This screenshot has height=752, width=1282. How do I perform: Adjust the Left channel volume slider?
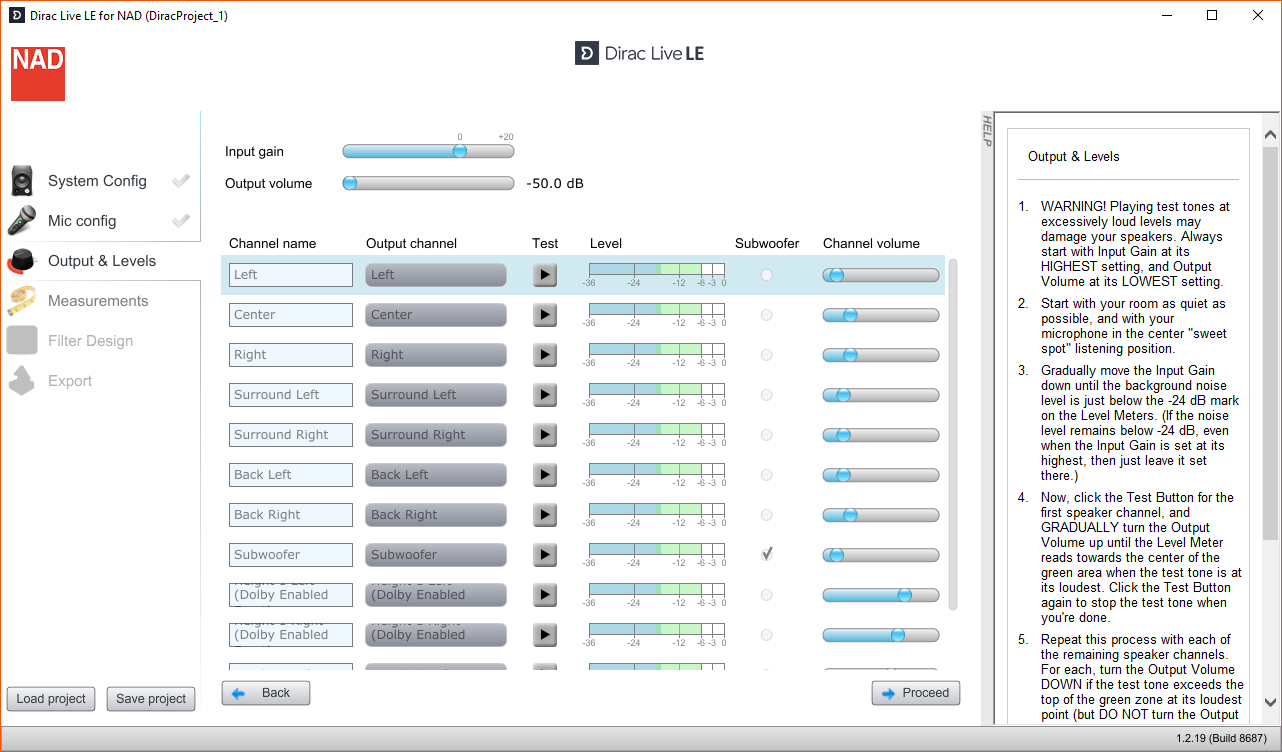click(881, 275)
